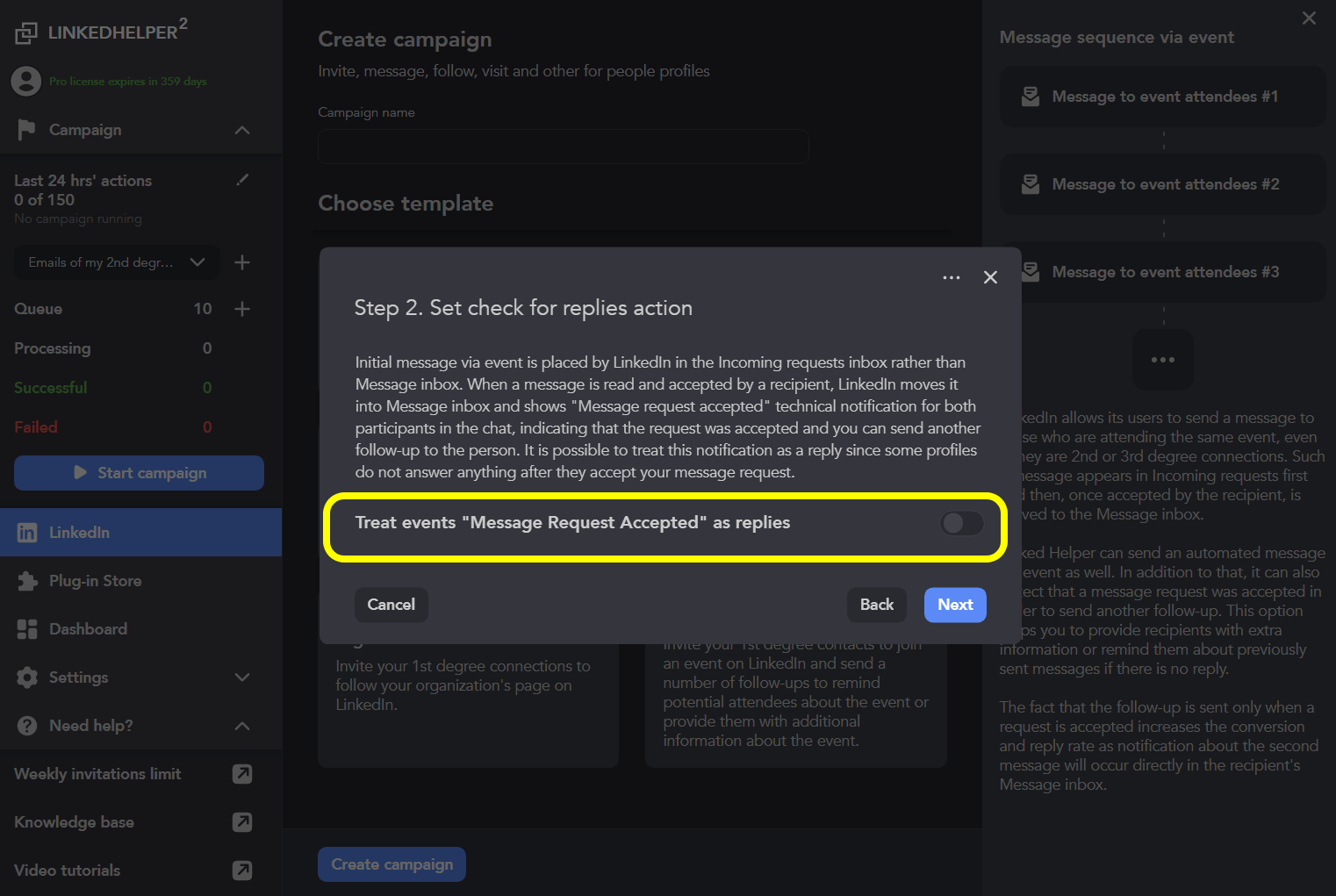Image resolution: width=1336 pixels, height=896 pixels.
Task: Click the '0 of 150' actions counter
Action: 44,200
